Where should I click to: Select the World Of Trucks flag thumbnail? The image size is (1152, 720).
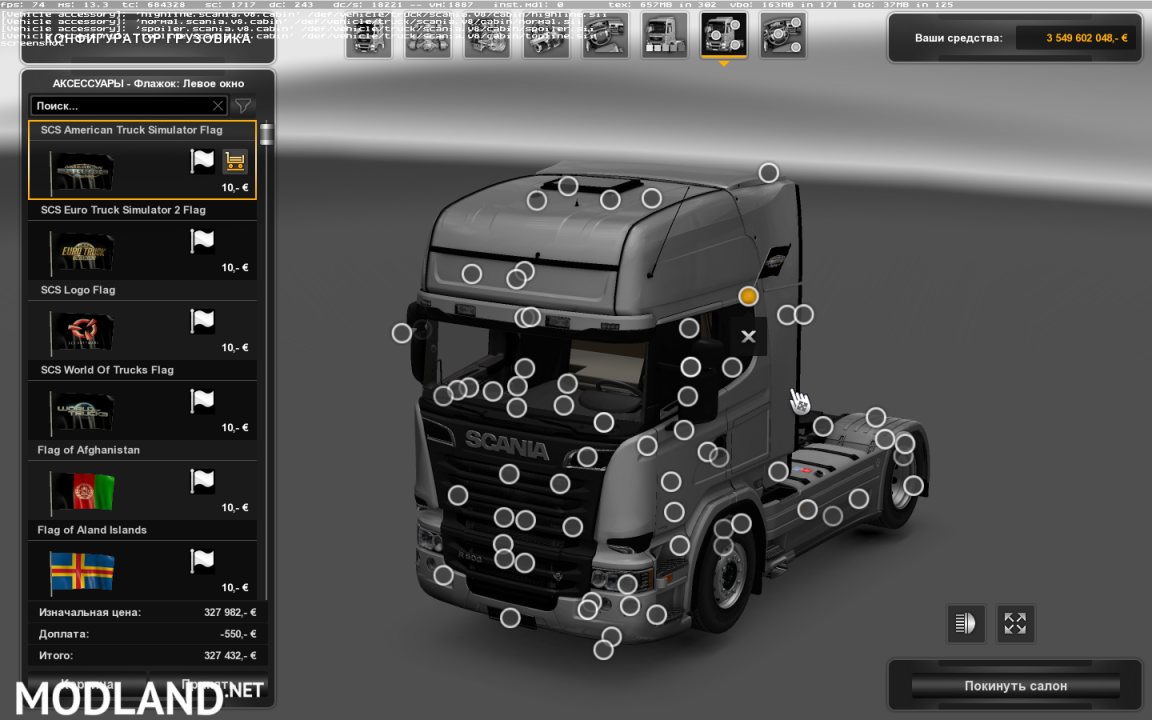(82, 412)
